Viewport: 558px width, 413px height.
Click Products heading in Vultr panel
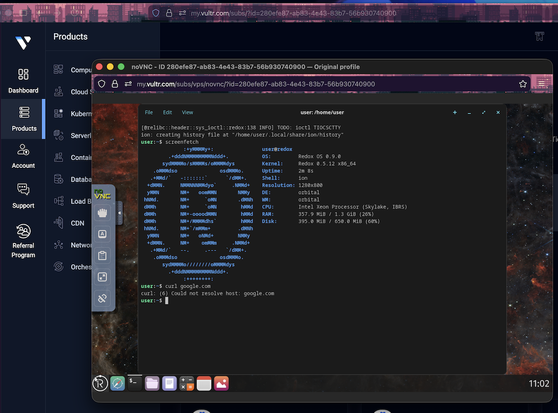[x=70, y=37]
